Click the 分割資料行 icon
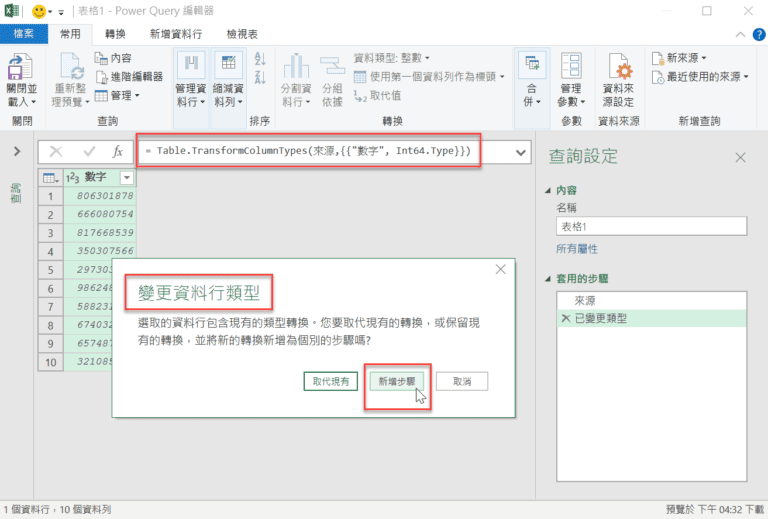The width and height of the screenshot is (768, 519). [294, 67]
